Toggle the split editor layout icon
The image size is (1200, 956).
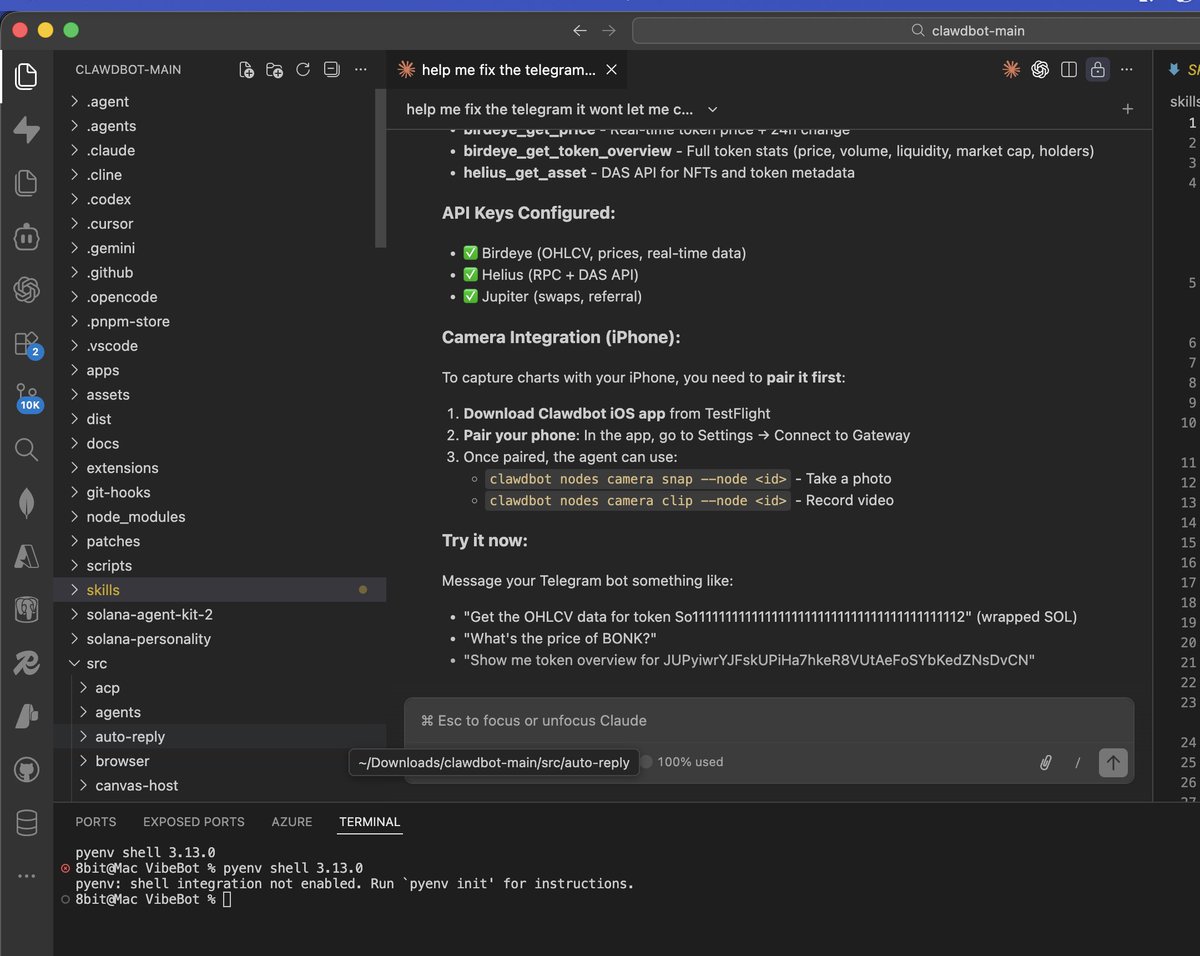tap(1068, 70)
